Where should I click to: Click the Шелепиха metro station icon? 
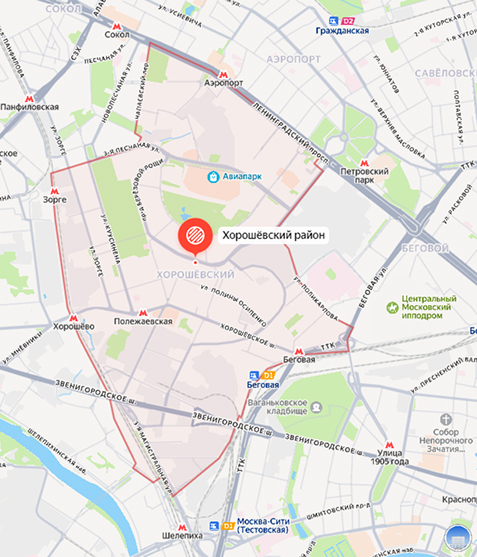pos(182,528)
